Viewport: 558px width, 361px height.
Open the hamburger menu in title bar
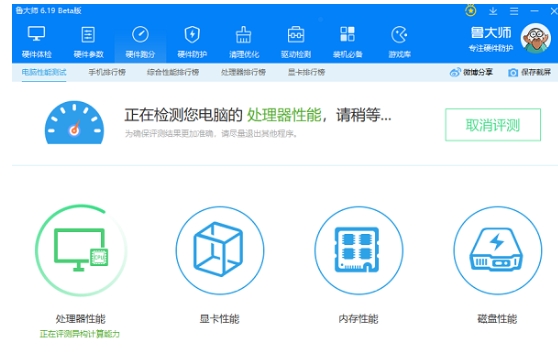click(x=514, y=11)
